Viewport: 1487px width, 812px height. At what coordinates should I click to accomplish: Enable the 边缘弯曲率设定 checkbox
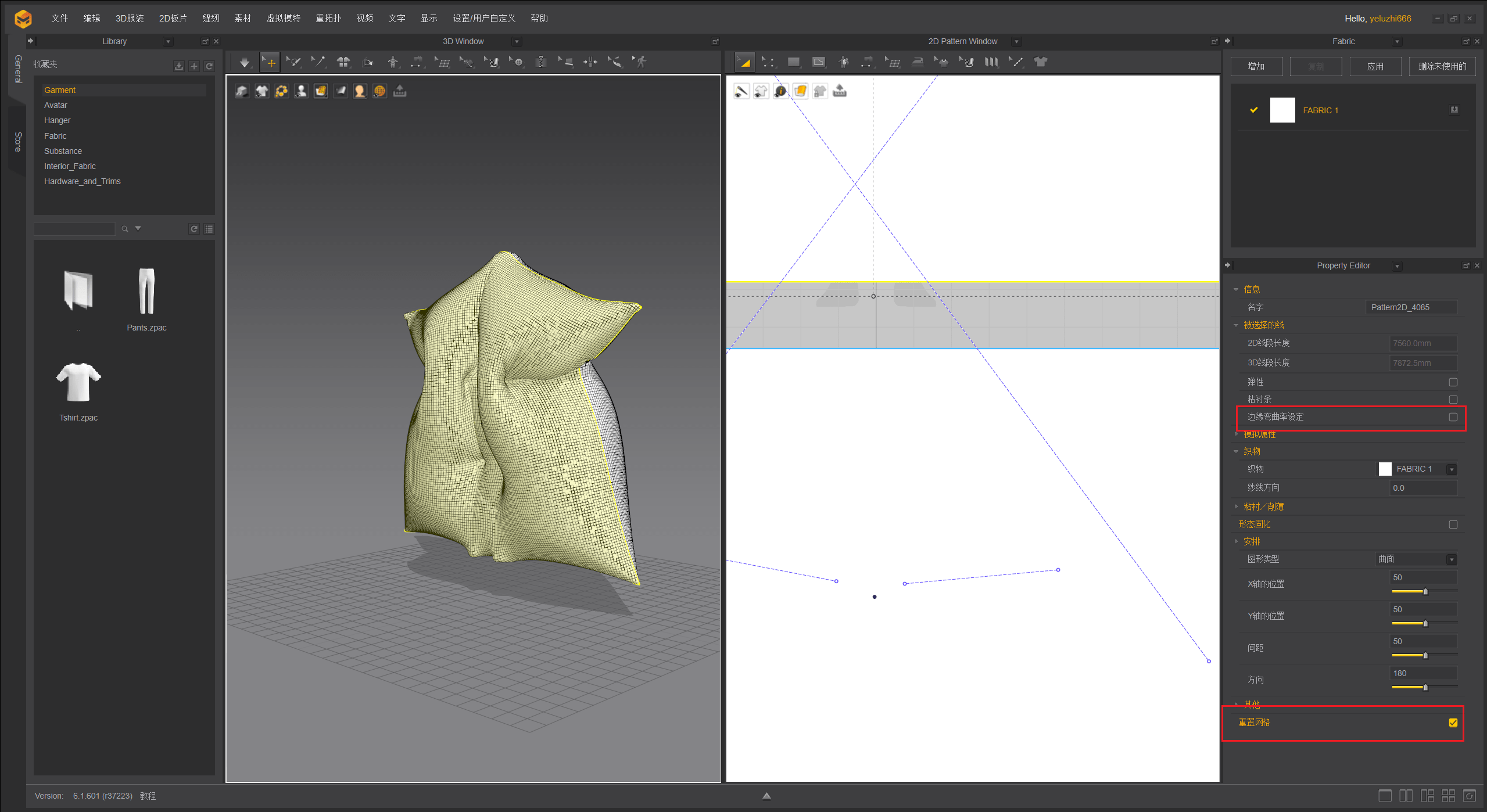1453,417
